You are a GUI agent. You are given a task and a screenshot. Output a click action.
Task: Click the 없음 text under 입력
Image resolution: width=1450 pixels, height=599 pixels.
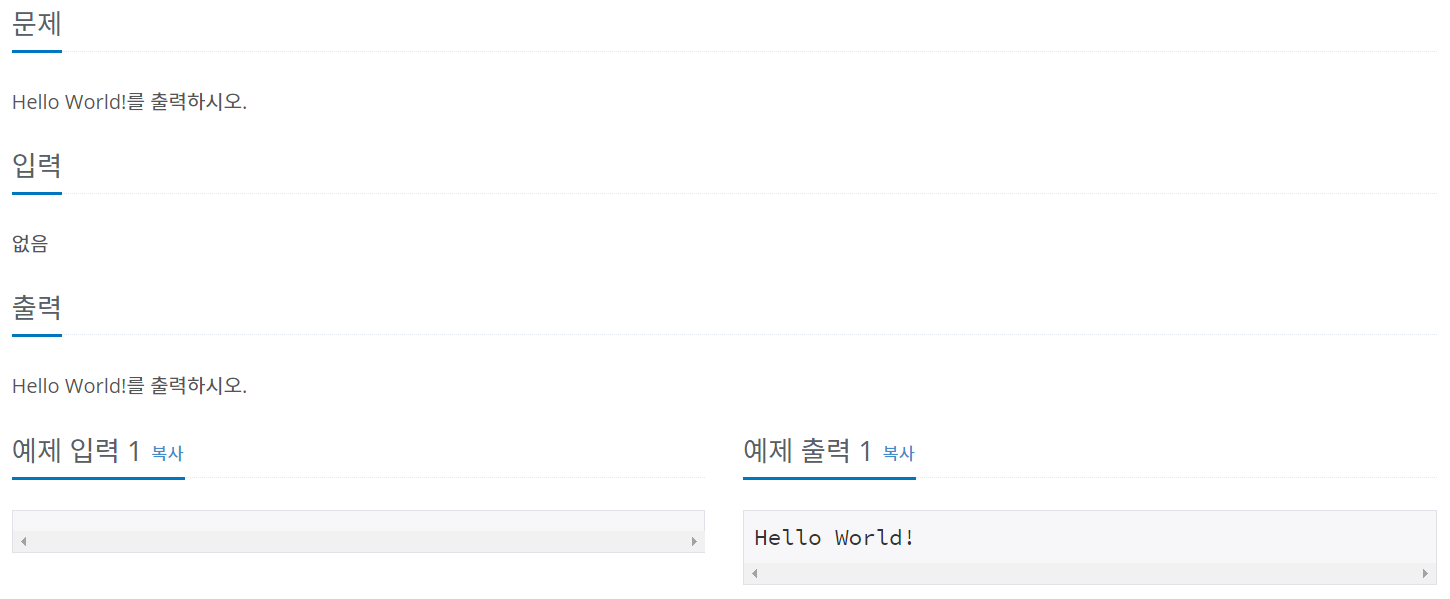coord(30,243)
